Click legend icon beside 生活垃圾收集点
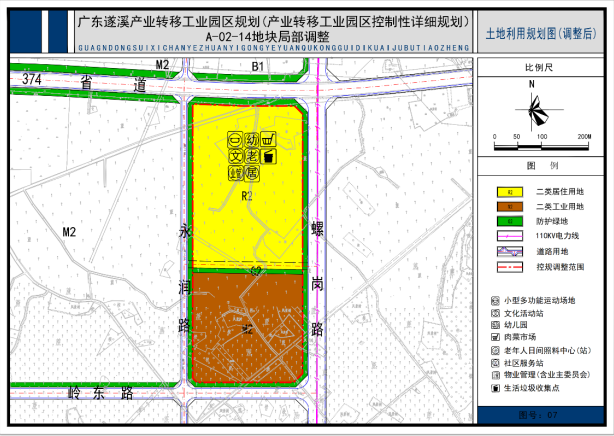The image size is (614, 436). coord(494,389)
